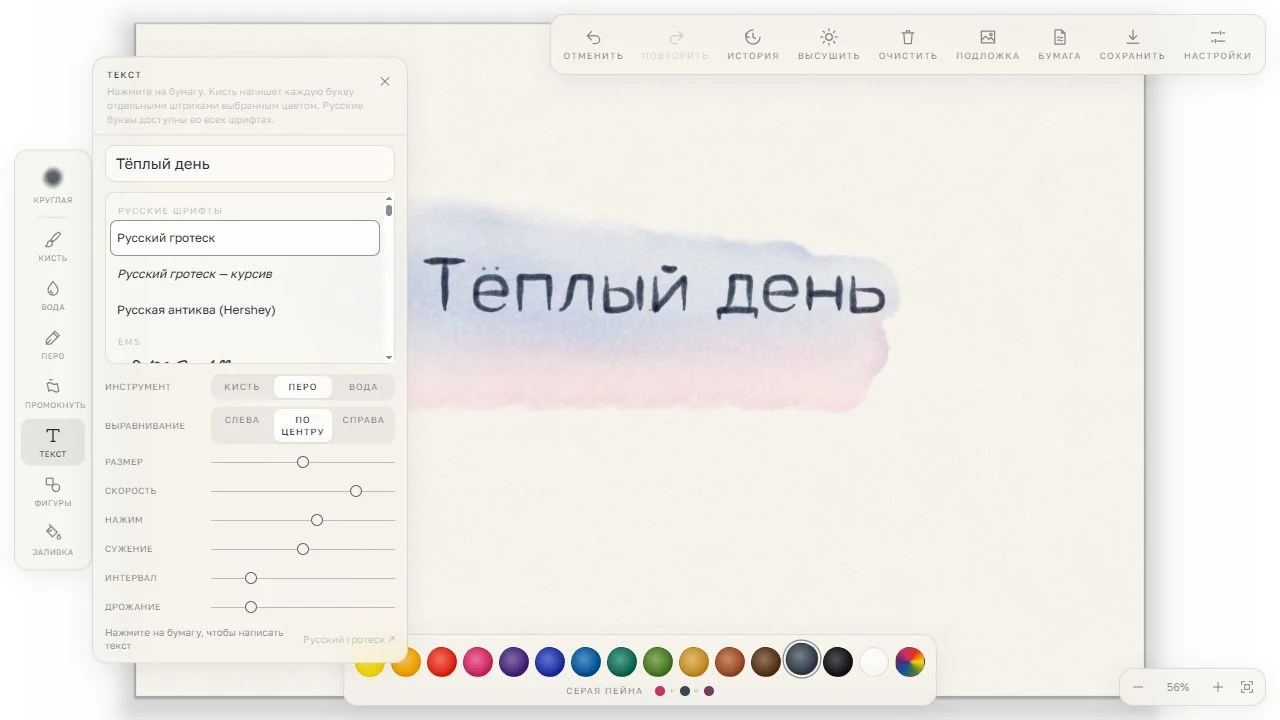Choose Русская антиква (Hershey) font
Screen dimensions: 1280x720
(196, 310)
